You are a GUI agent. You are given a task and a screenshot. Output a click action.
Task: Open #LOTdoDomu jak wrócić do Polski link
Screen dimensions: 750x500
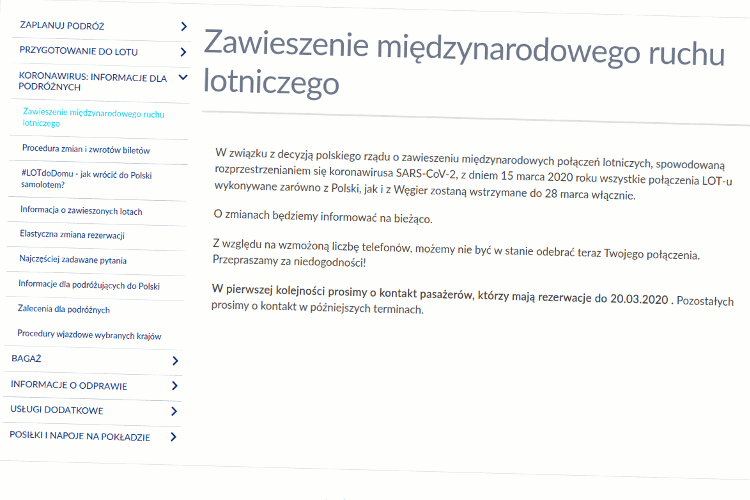(x=86, y=179)
